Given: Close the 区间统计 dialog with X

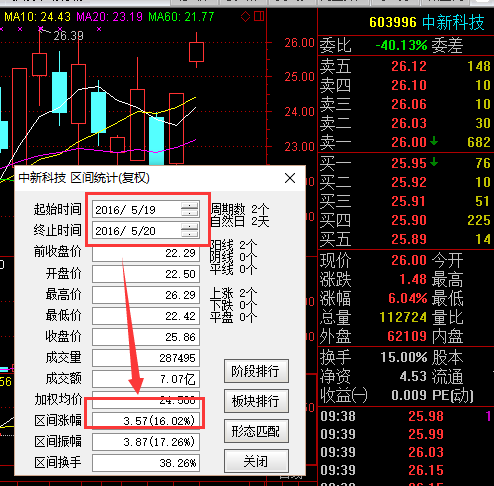Looking at the screenshot, I should [x=290, y=178].
